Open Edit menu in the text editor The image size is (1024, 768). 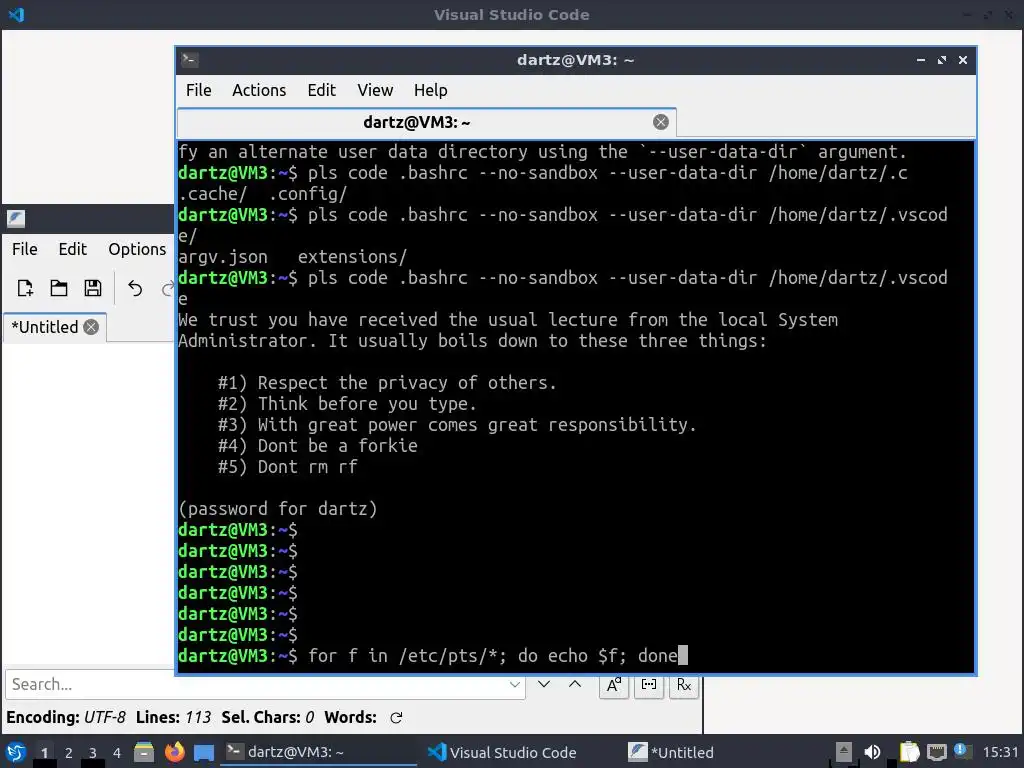[x=72, y=249]
